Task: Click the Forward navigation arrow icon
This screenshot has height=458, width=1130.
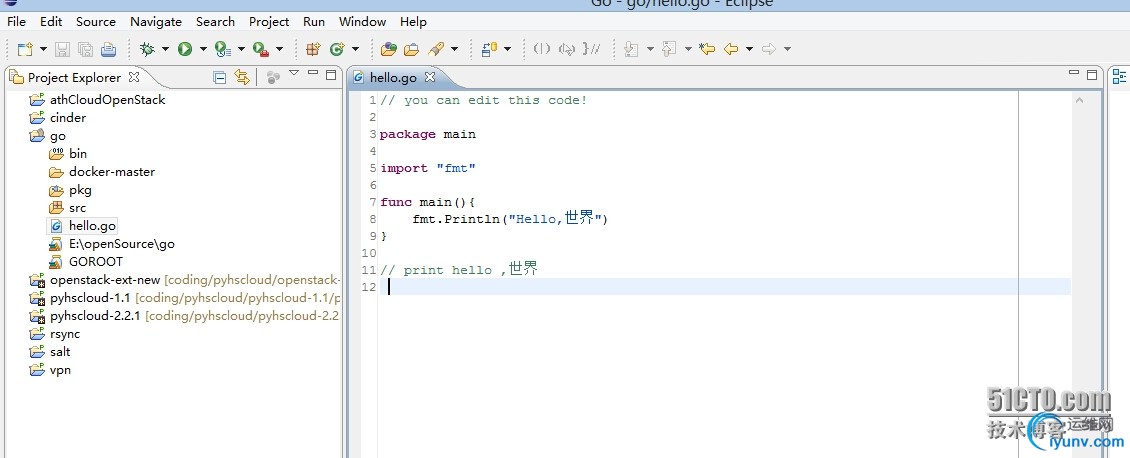Action: click(769, 49)
